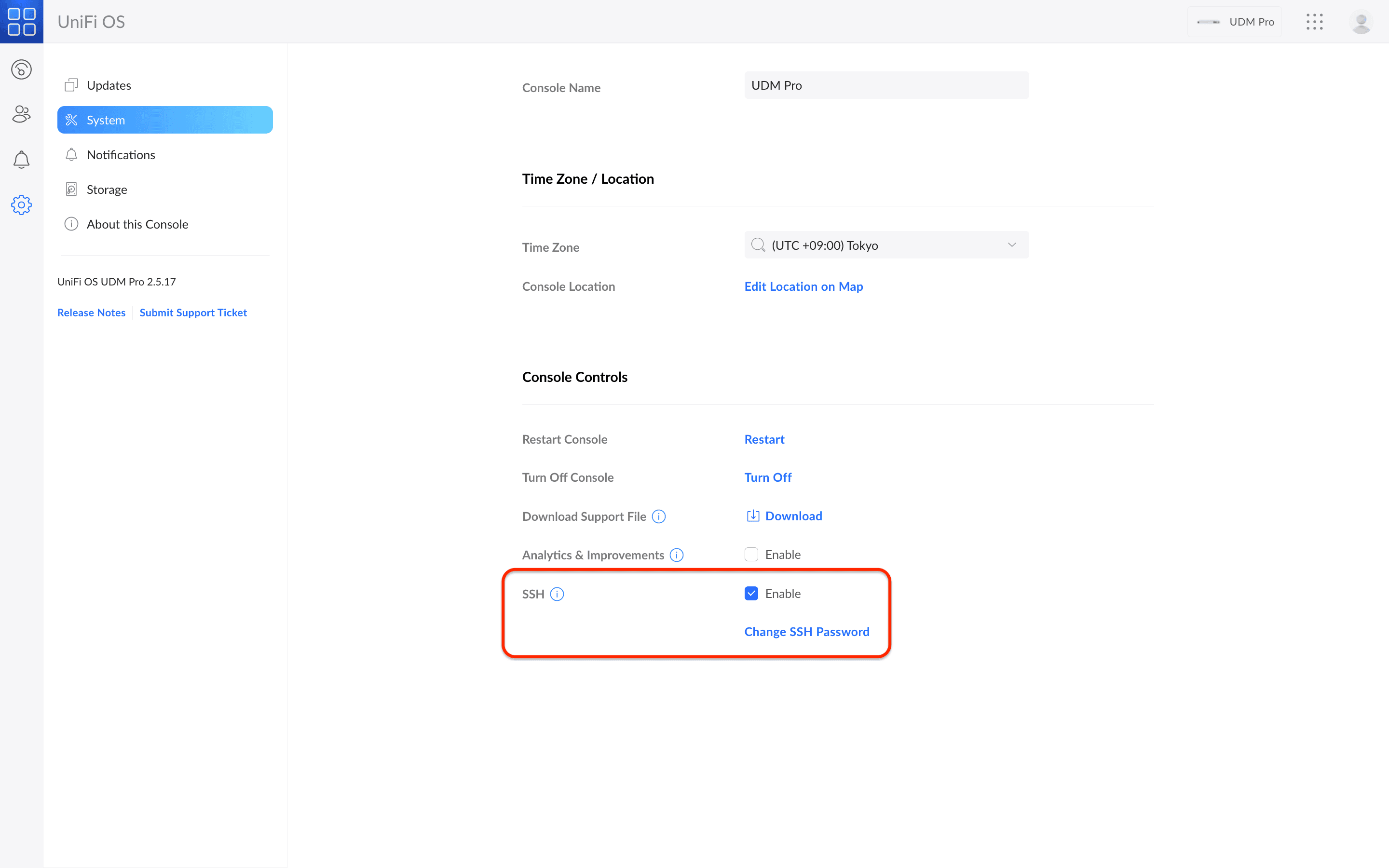Screen dimensions: 1389x868
Task: Click the About this Console info icon
Action: pyautogui.click(x=71, y=224)
